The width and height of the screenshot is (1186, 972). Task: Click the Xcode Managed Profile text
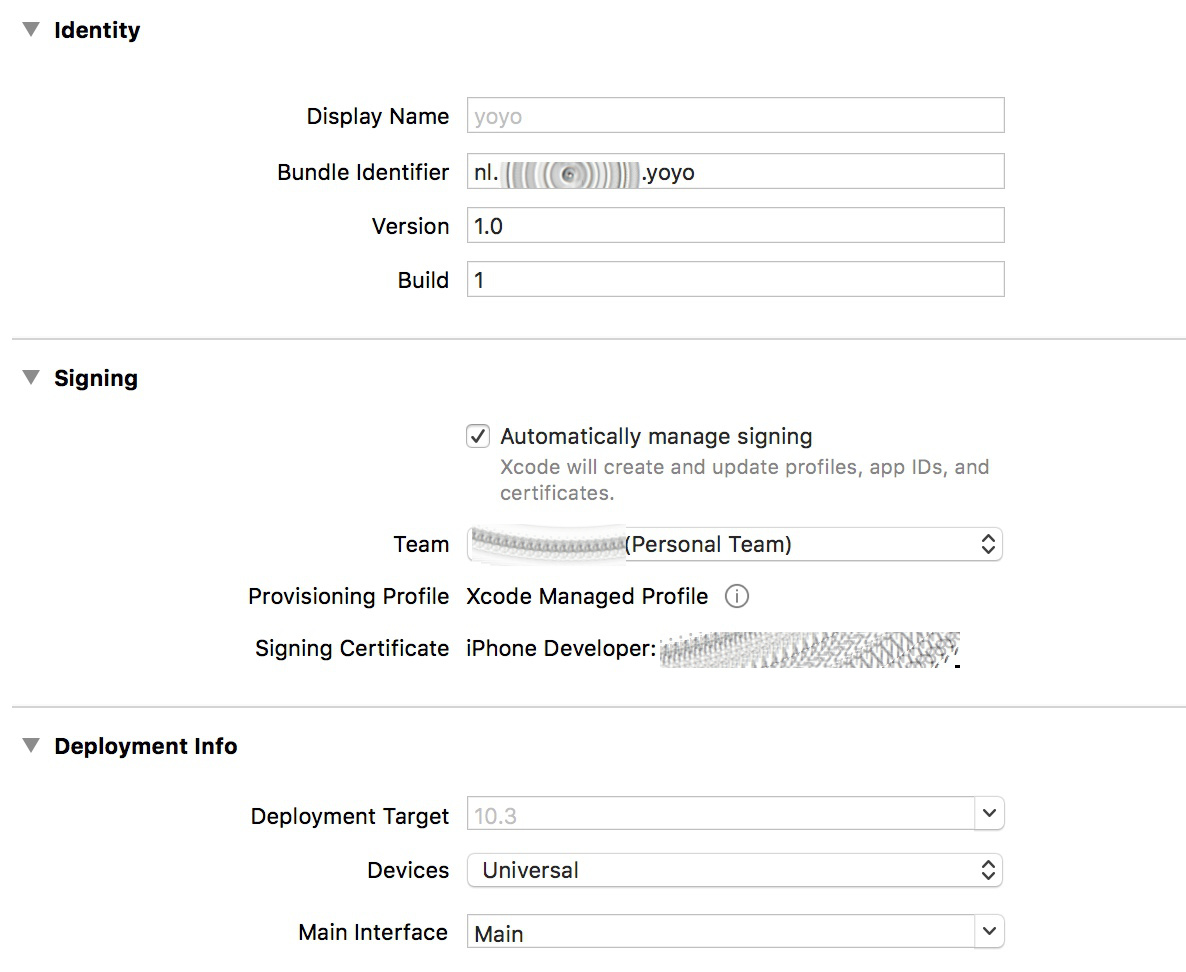tap(587, 597)
